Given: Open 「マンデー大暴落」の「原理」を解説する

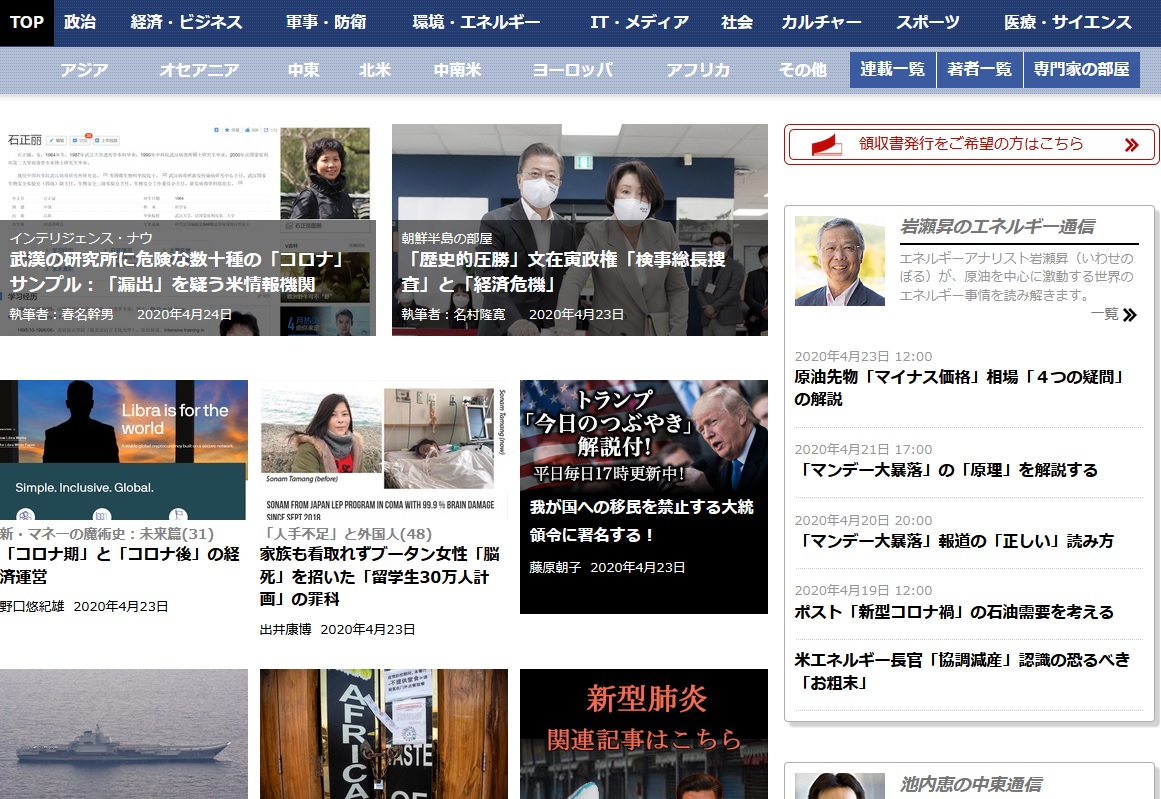Looking at the screenshot, I should [x=946, y=469].
